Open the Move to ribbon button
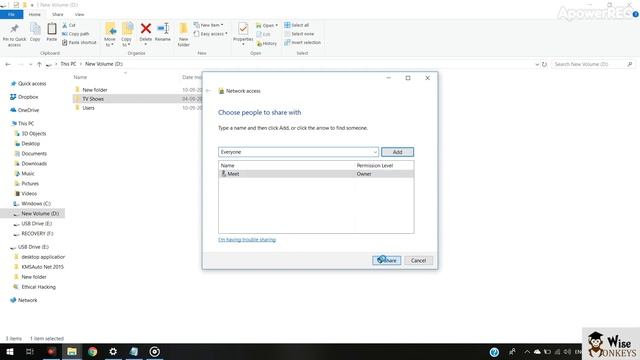 (x=110, y=34)
